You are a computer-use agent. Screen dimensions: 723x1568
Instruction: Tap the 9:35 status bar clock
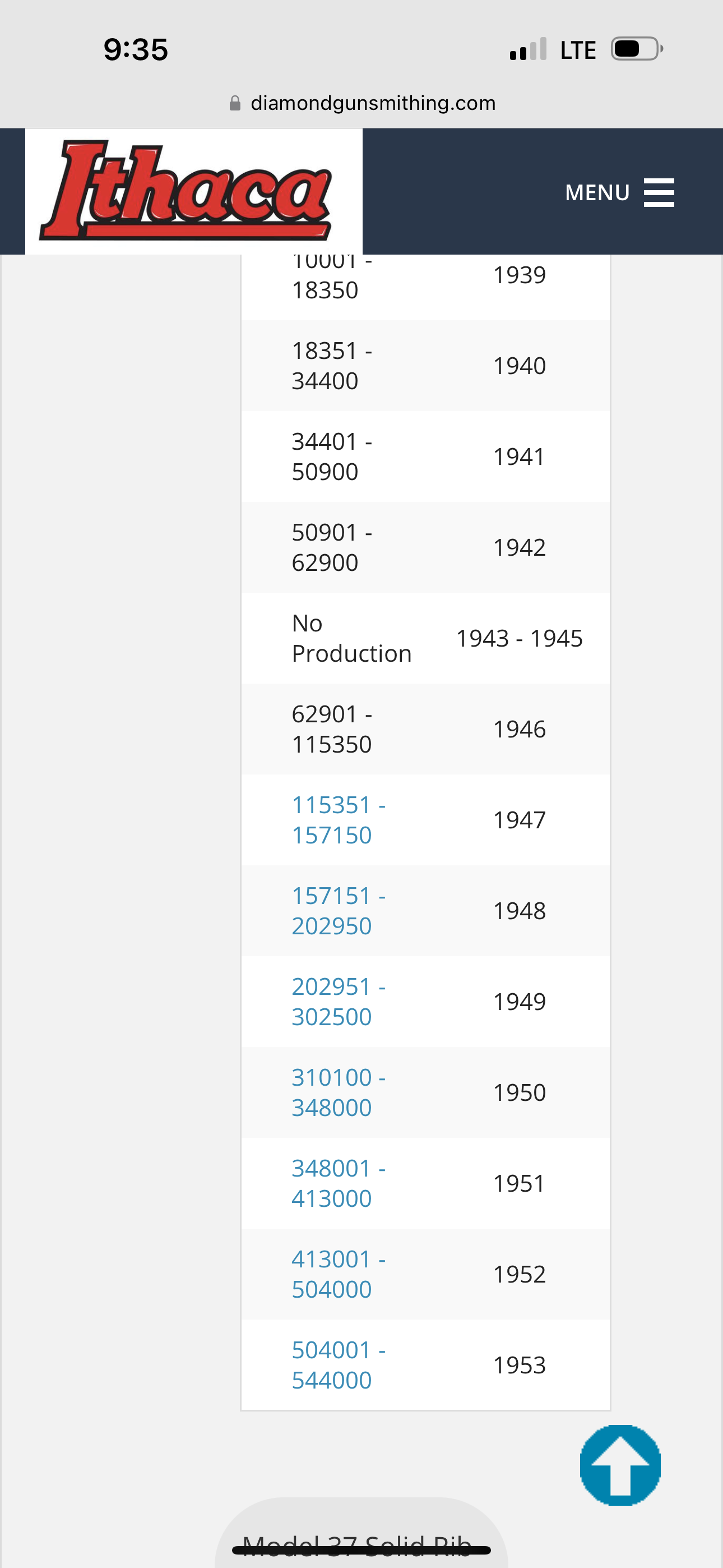(135, 49)
